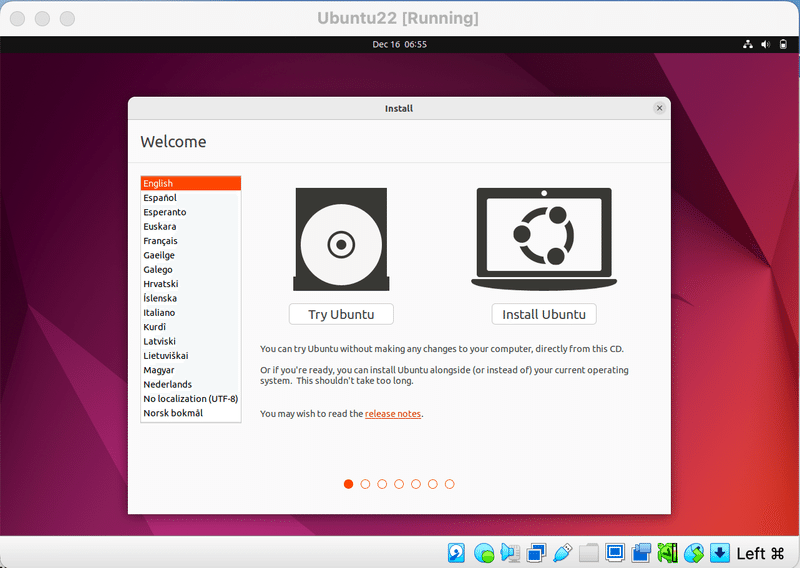Close the Install dialog
This screenshot has height=568, width=800.
click(x=659, y=108)
